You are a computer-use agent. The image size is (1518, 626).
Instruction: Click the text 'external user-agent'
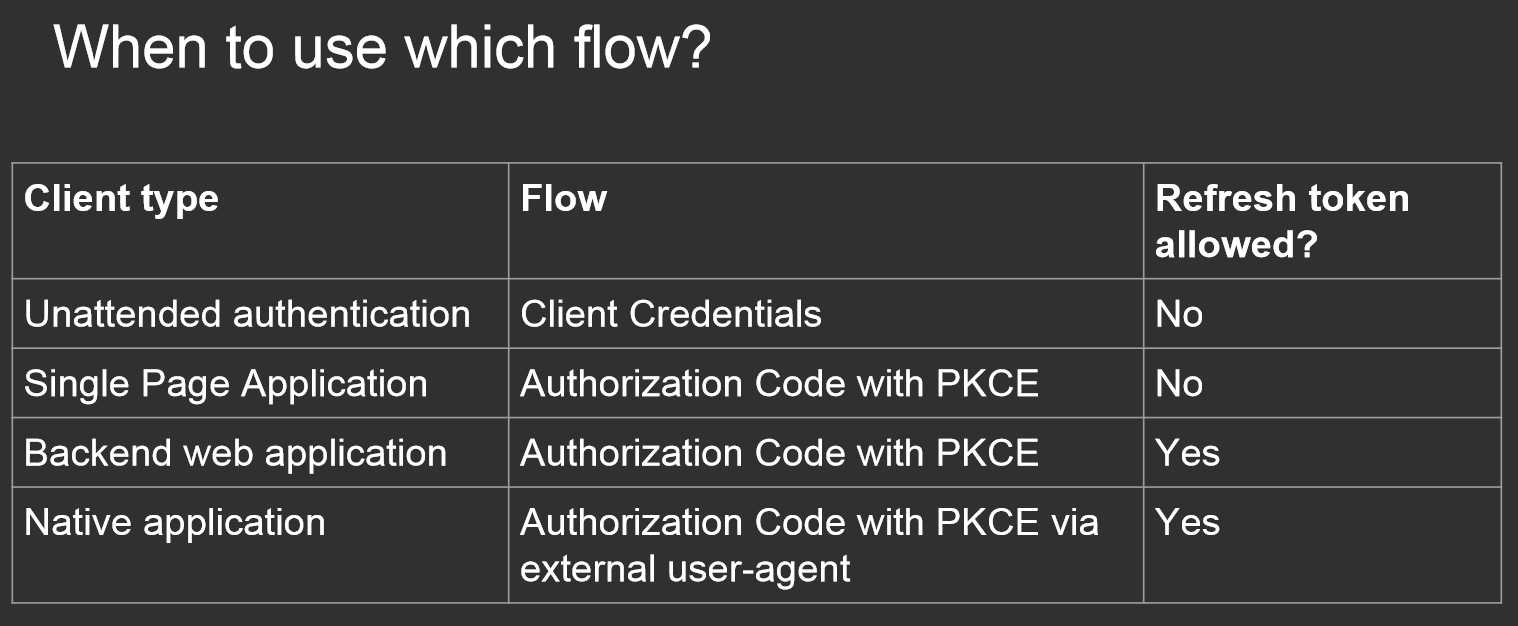pyautogui.click(x=686, y=569)
